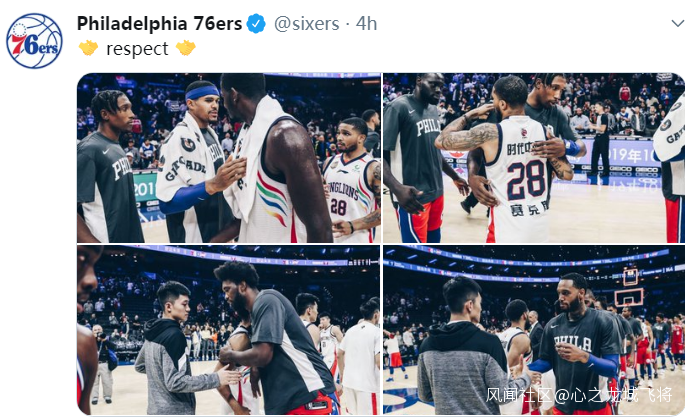Click the tattooed arm around number 28
This screenshot has width=685, height=418.
[467, 136]
